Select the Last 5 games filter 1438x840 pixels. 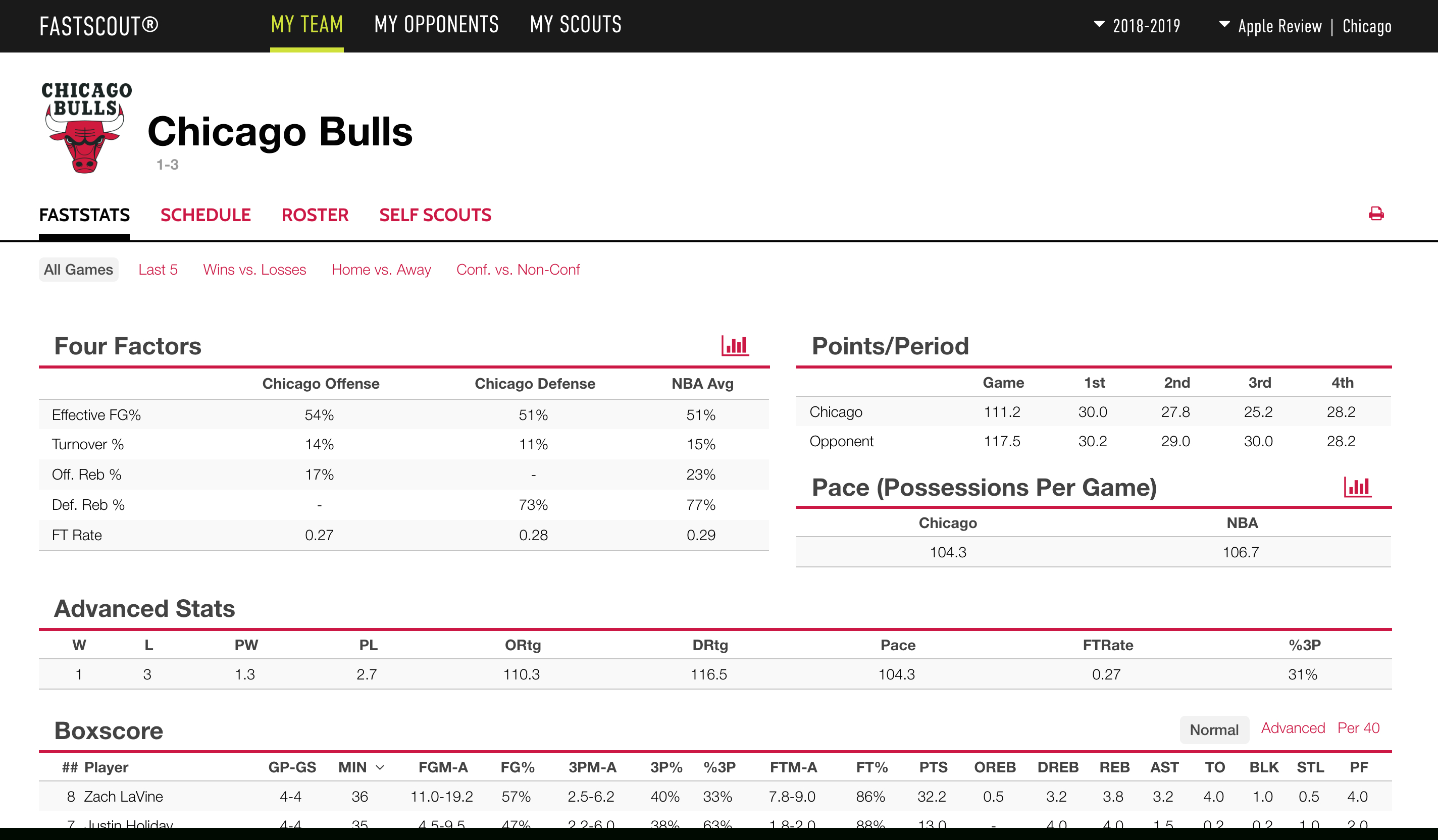pos(158,270)
